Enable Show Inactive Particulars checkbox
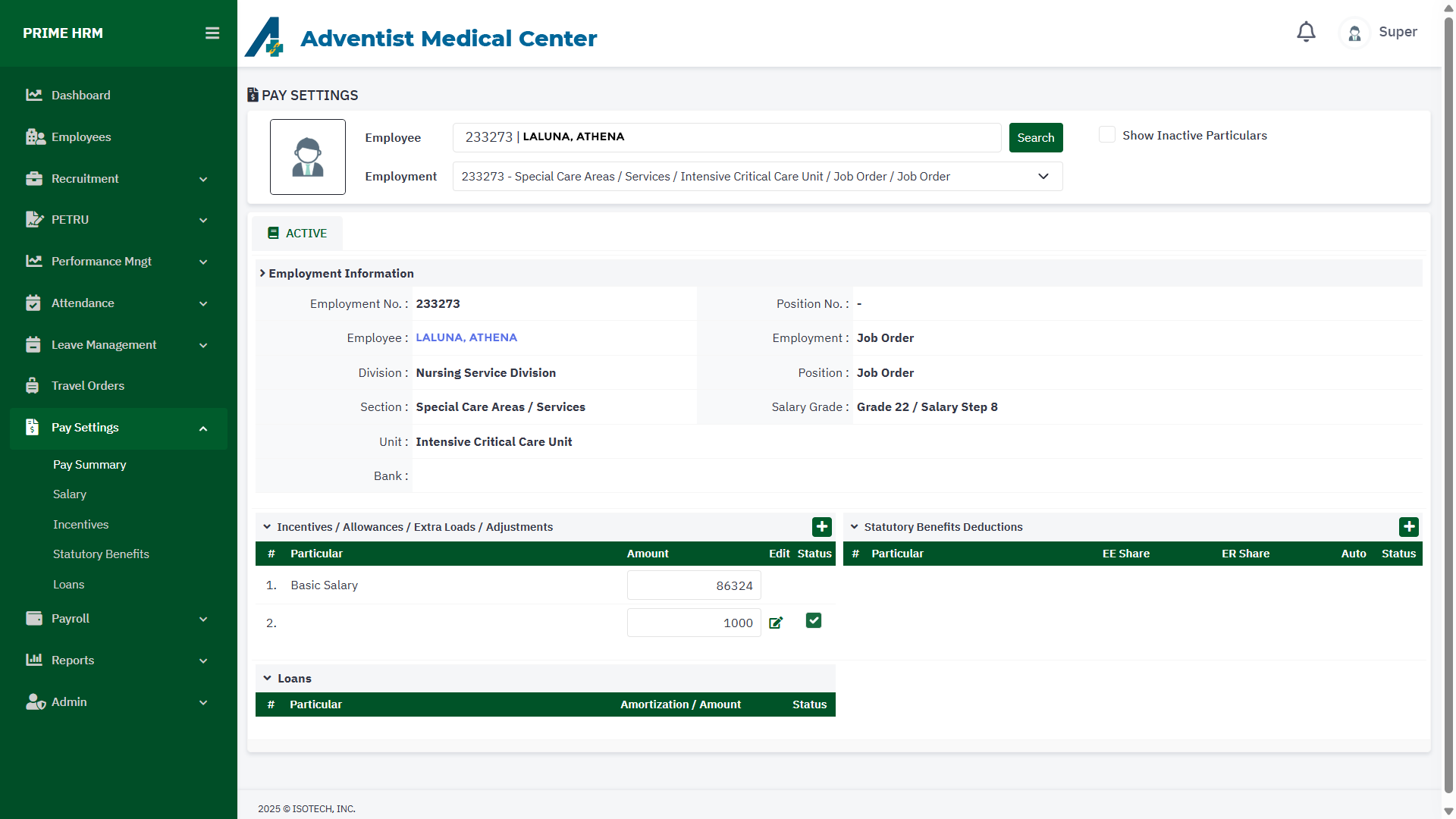 pos(1107,135)
